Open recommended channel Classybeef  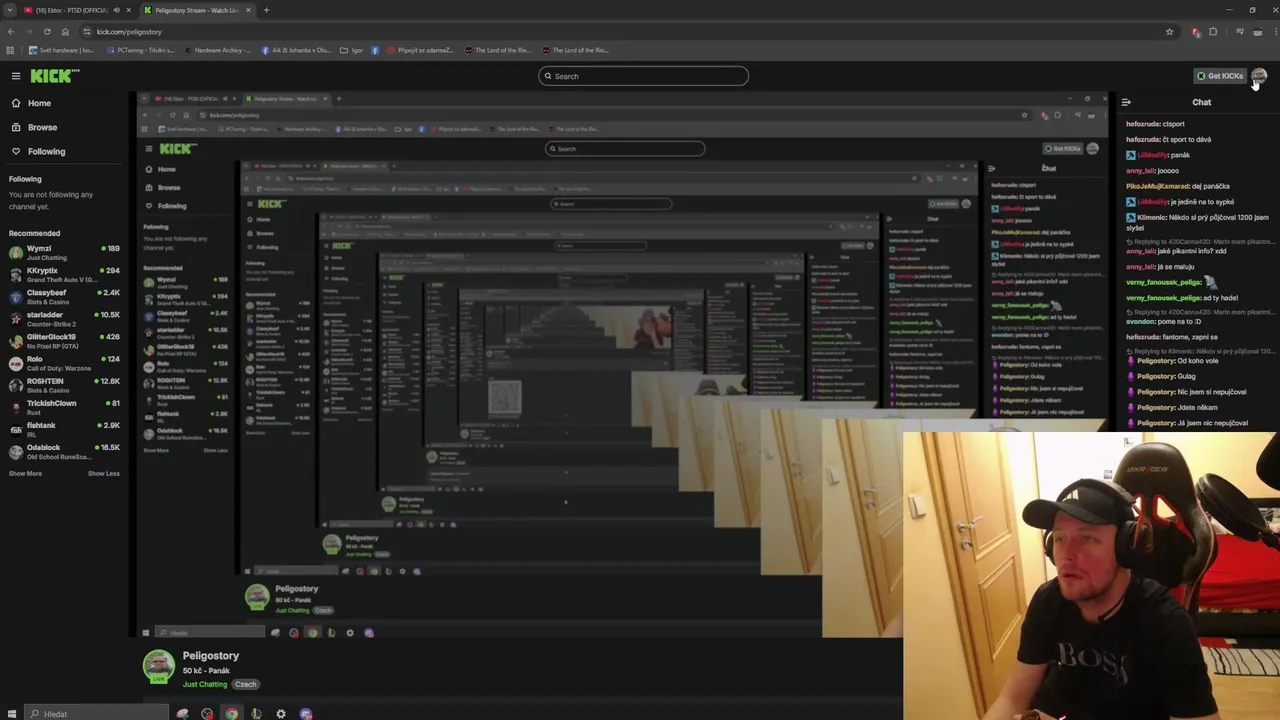(x=64, y=296)
